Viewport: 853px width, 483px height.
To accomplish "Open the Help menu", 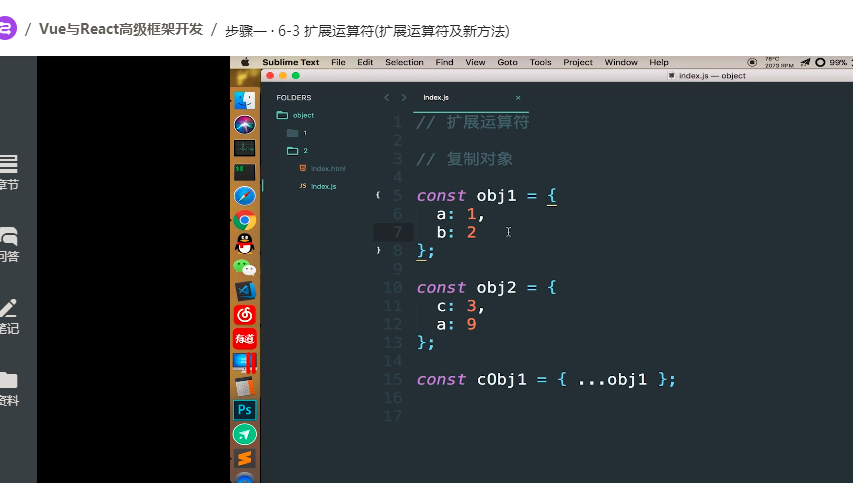I will pos(659,62).
